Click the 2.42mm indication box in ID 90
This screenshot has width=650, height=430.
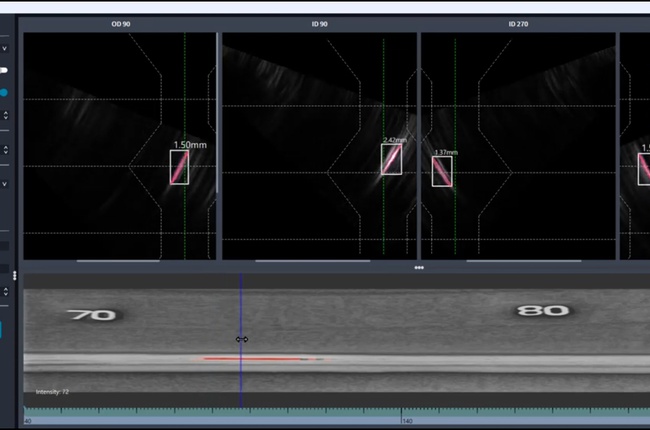tap(391, 159)
